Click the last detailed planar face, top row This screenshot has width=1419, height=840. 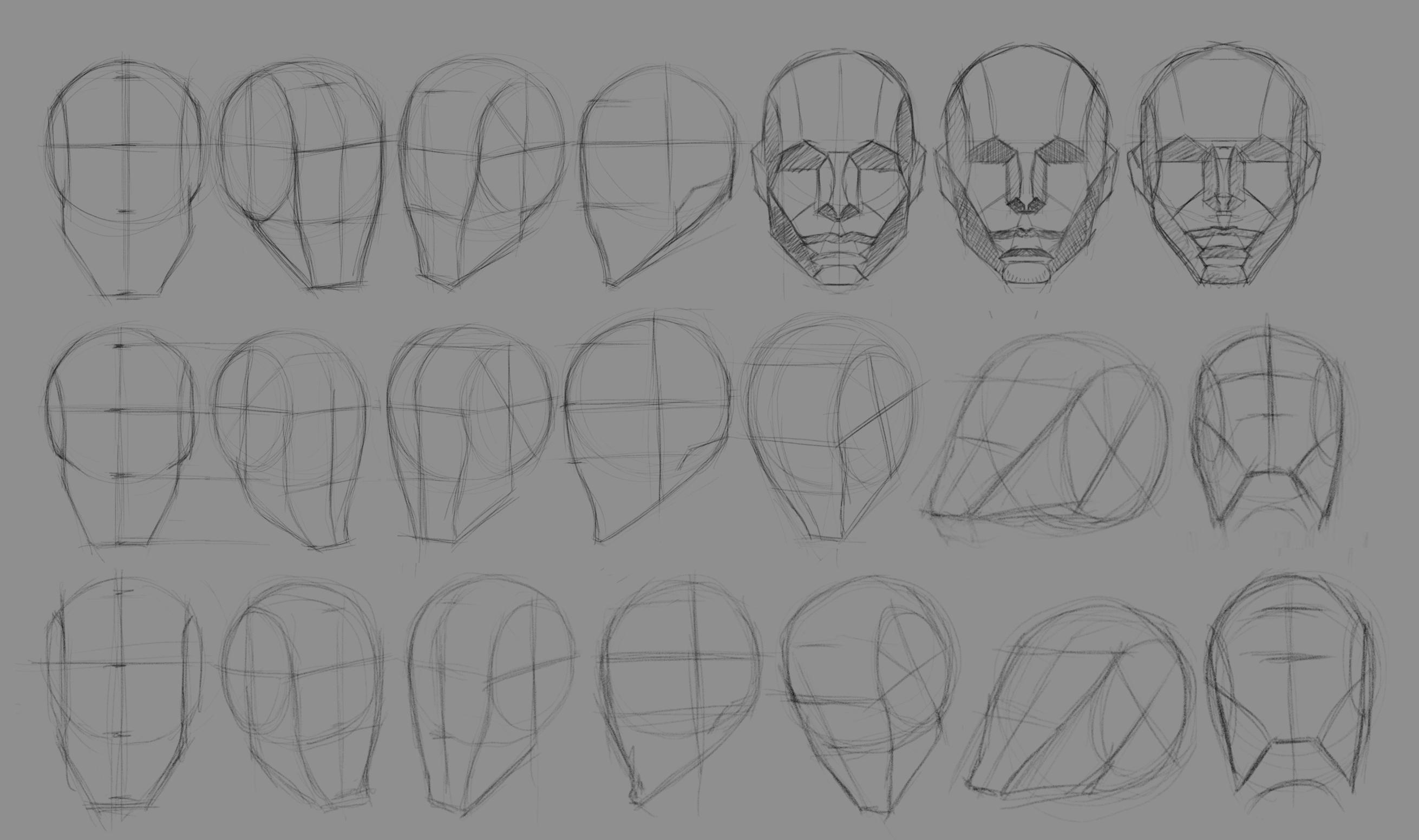pyautogui.click(x=1222, y=170)
